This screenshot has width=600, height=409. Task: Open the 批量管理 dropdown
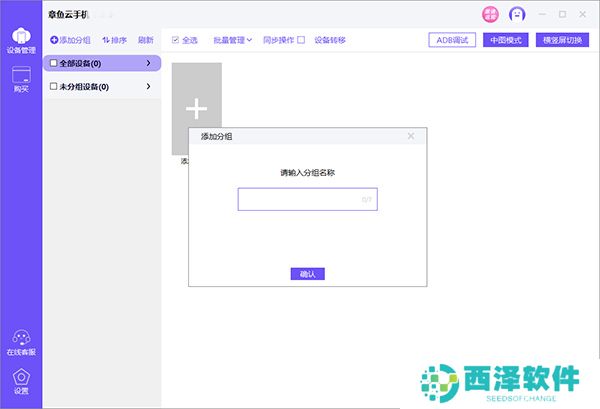233,40
